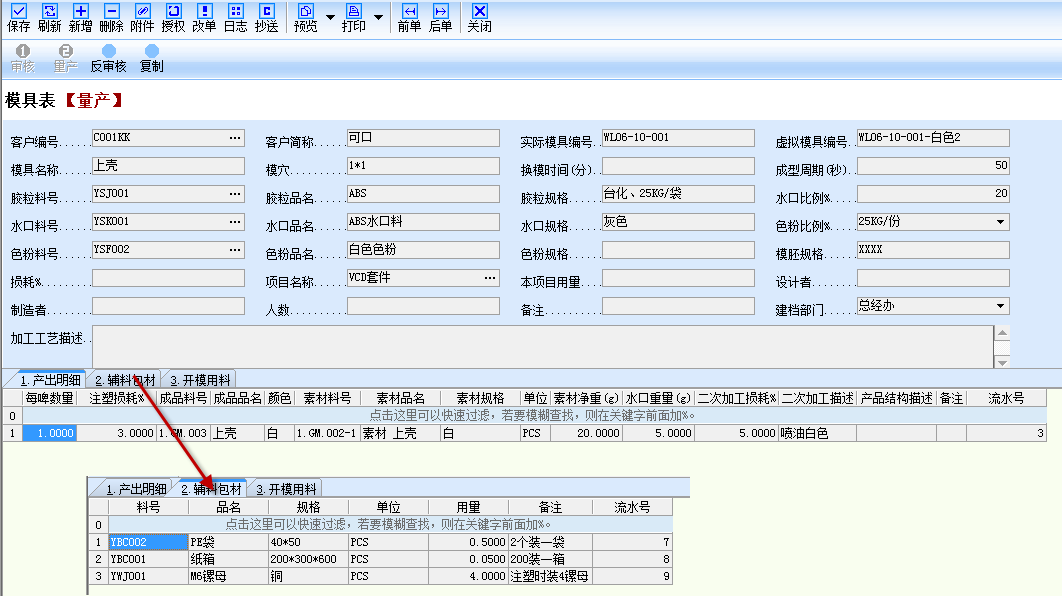This screenshot has width=1062, height=596.
Task: Click the 备注 input field
Action: tap(678, 306)
